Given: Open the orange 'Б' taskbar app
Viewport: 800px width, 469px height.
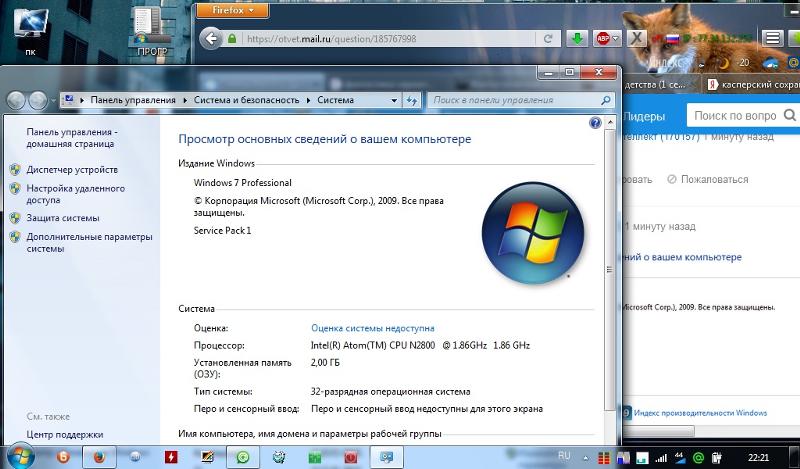Looking at the screenshot, I should pyautogui.click(x=63, y=457).
